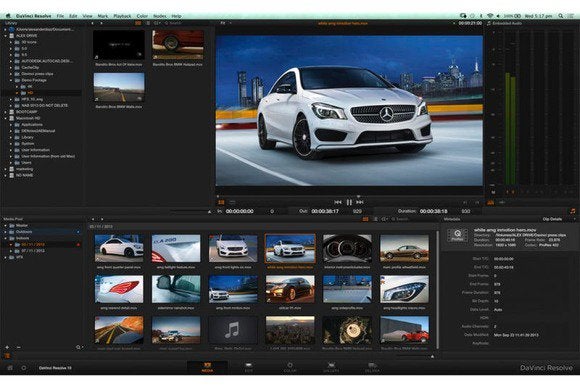Open the Playback menu
This screenshot has height=388, width=580.
tap(122, 16)
